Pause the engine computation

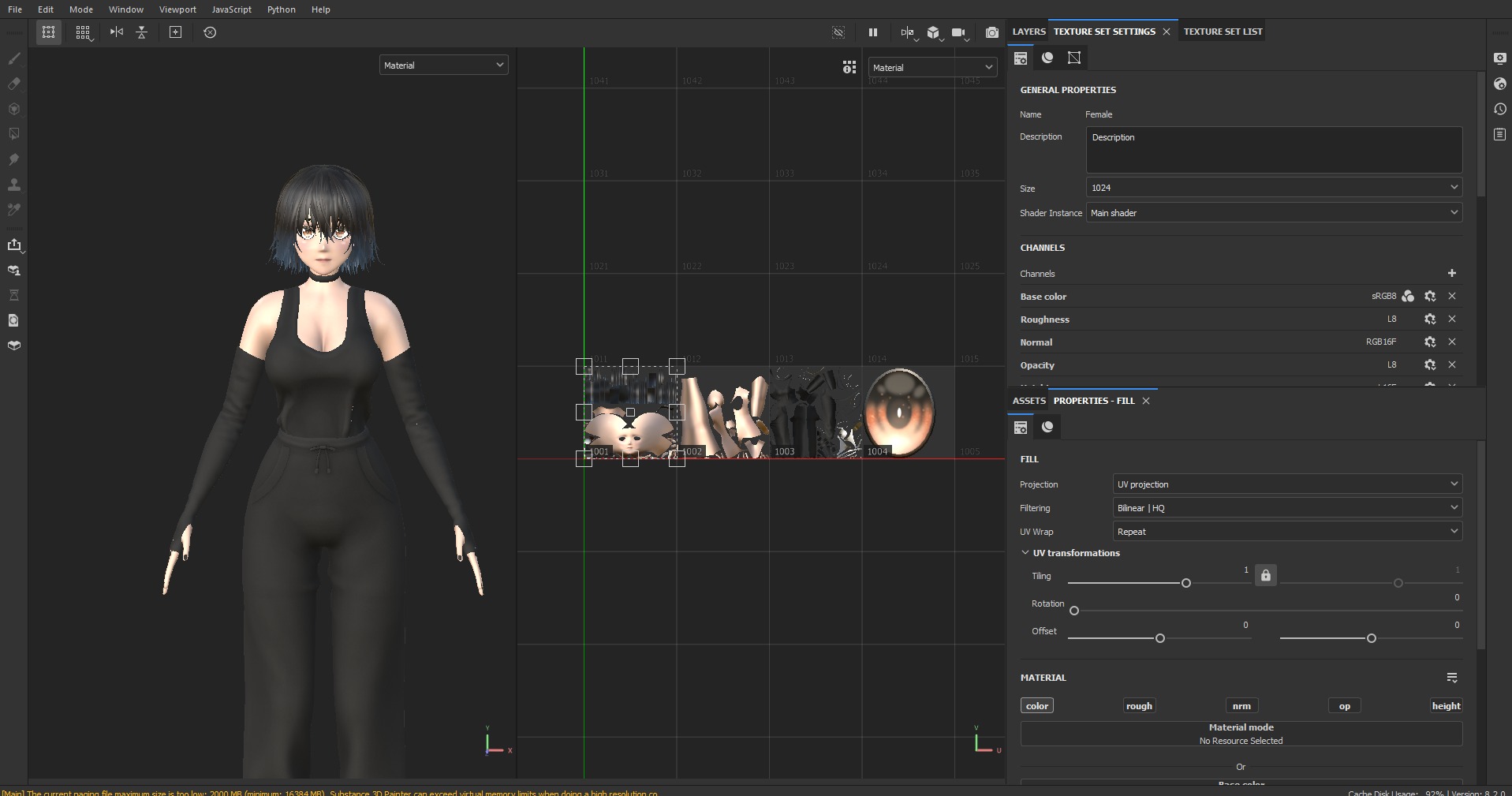(873, 32)
